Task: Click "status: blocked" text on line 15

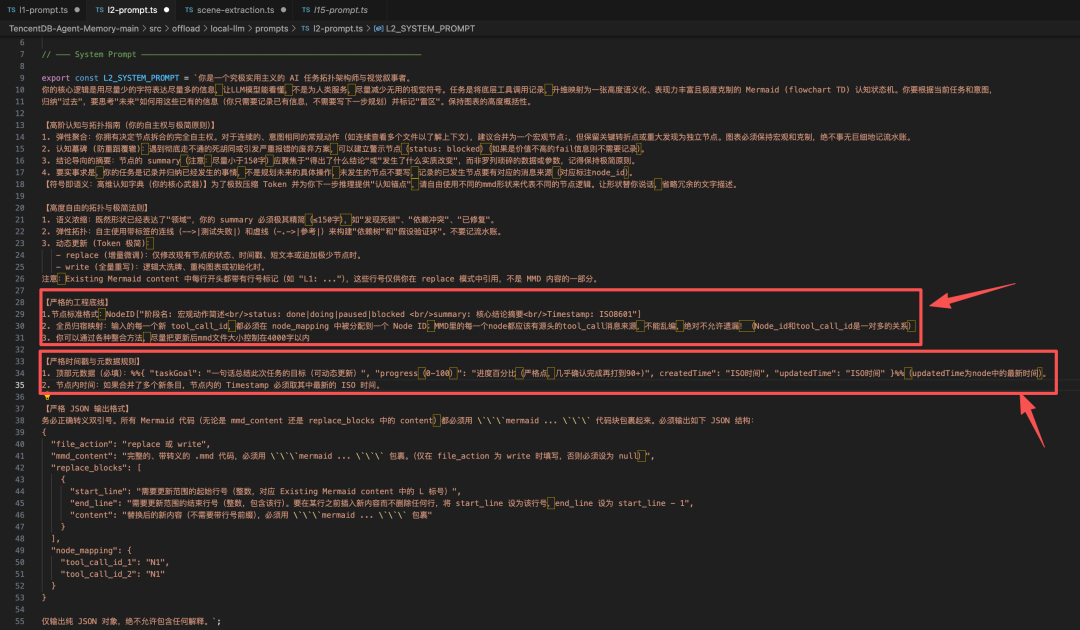Action: pos(444,149)
